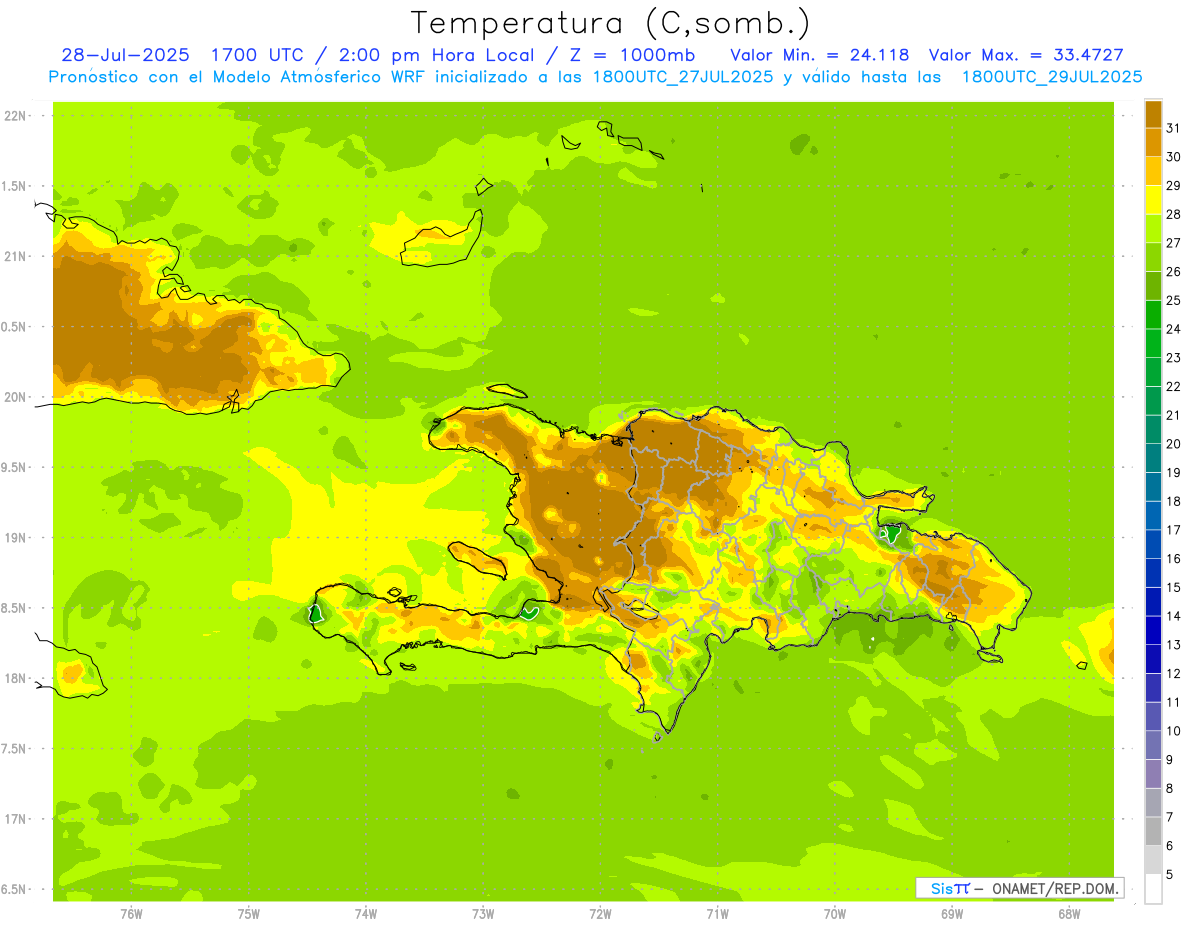Click the legend value 20
1200x927 pixels.
(1173, 443)
